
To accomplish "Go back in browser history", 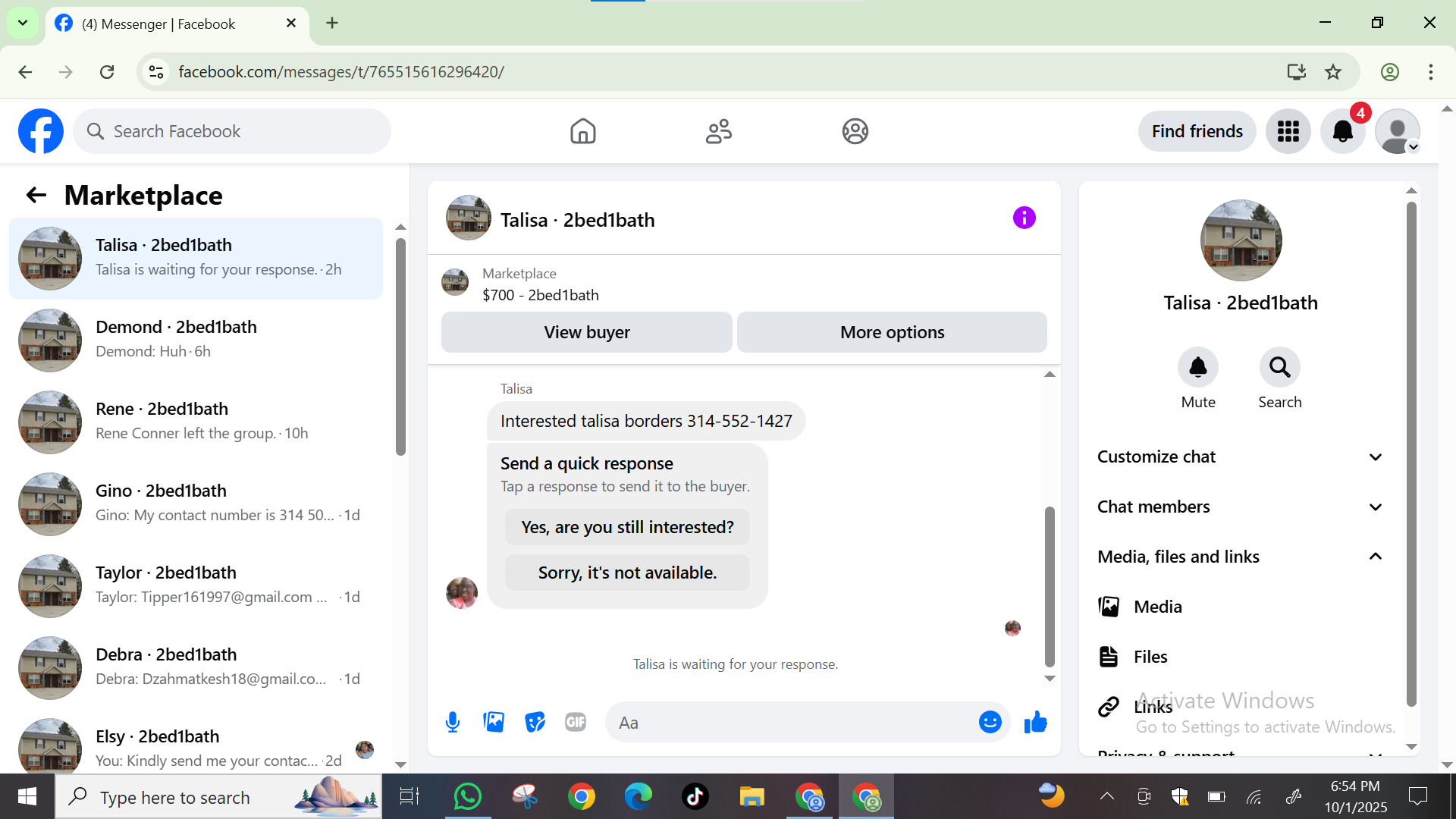I will 25,71.
